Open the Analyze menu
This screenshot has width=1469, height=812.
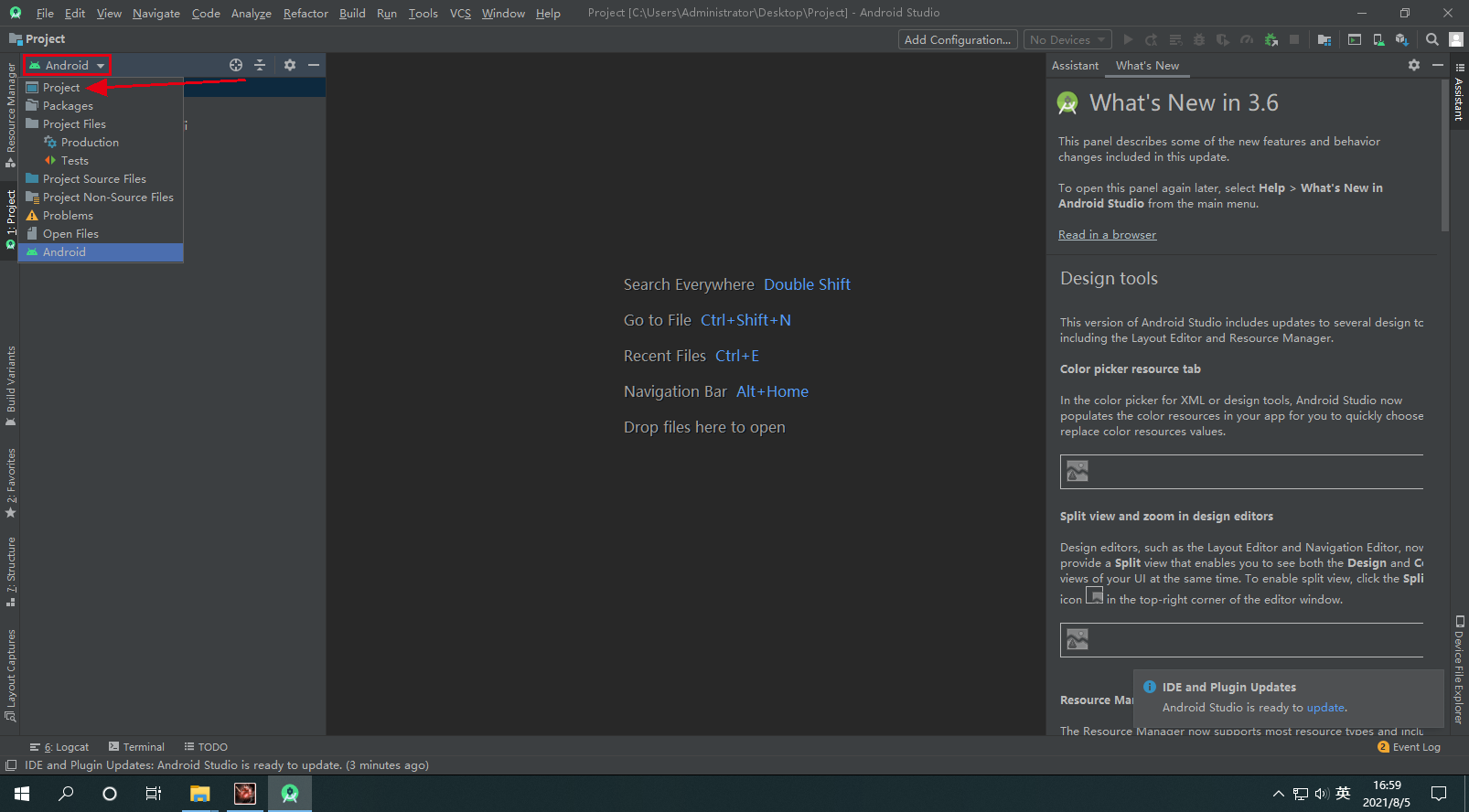252,13
